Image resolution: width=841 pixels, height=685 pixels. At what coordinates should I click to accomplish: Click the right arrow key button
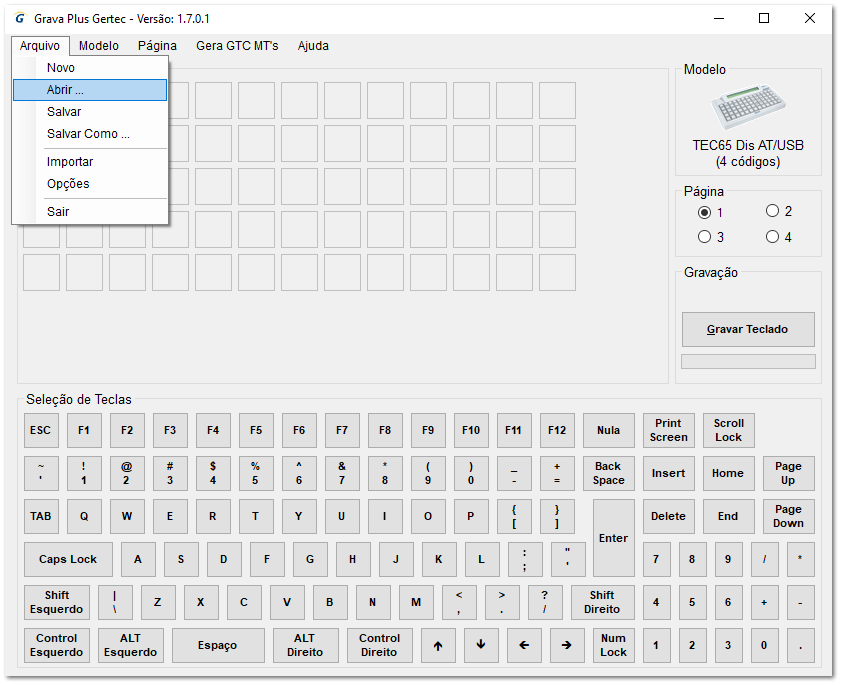(567, 645)
